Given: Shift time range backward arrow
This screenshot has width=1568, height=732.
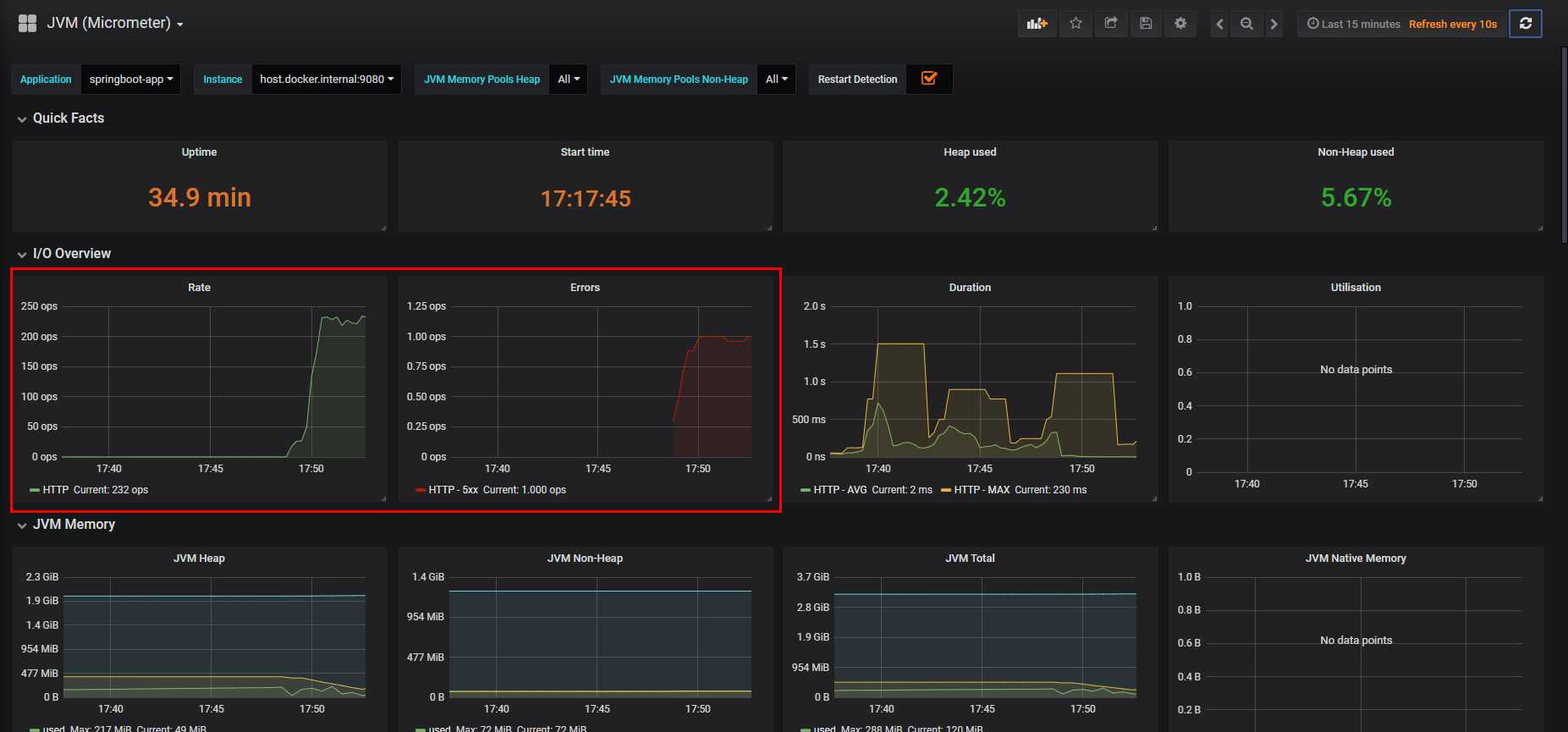Looking at the screenshot, I should [1219, 24].
